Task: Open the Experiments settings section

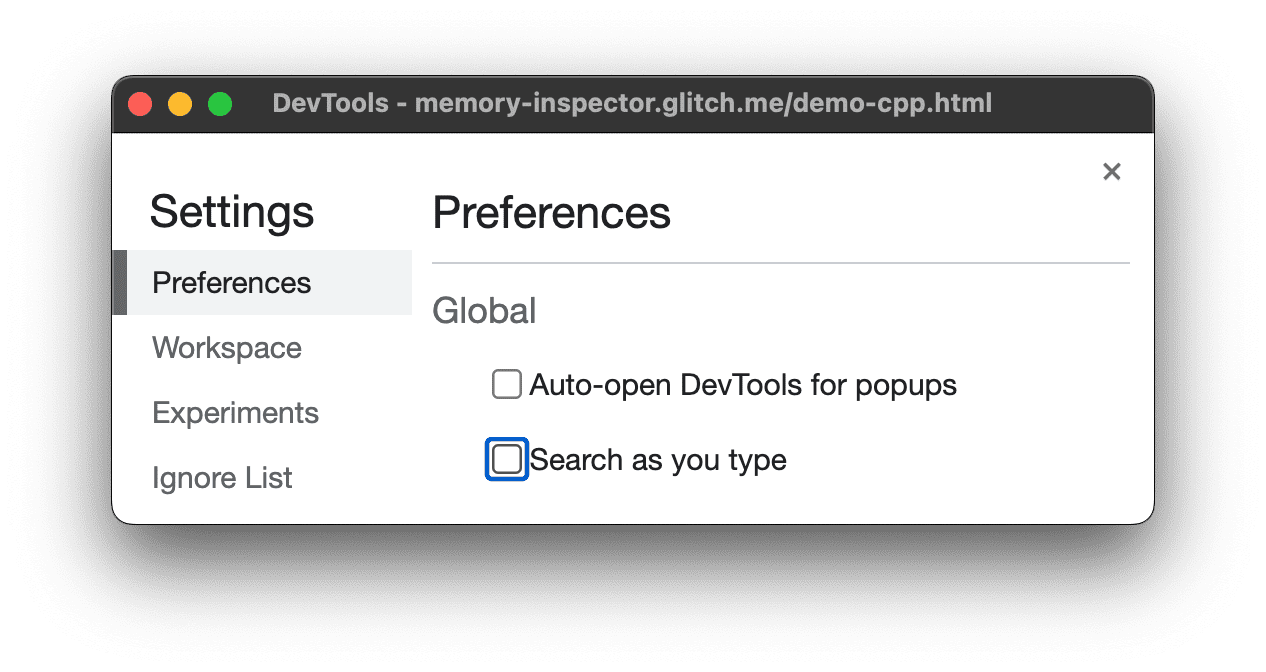Action: point(235,412)
